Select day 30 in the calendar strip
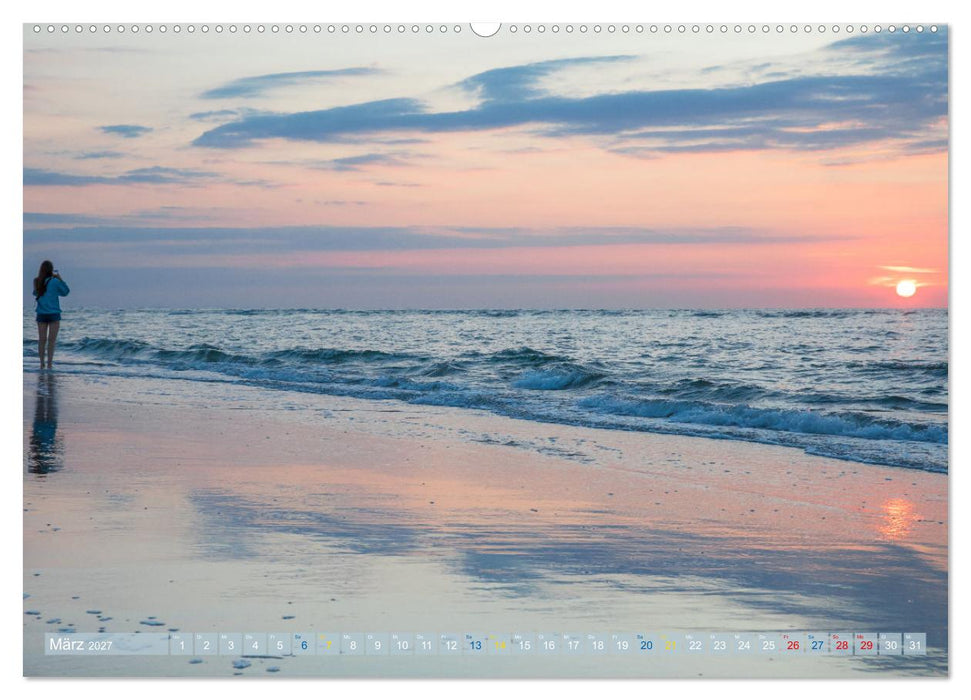Image resolution: width=971 pixels, height=700 pixels. click(891, 644)
